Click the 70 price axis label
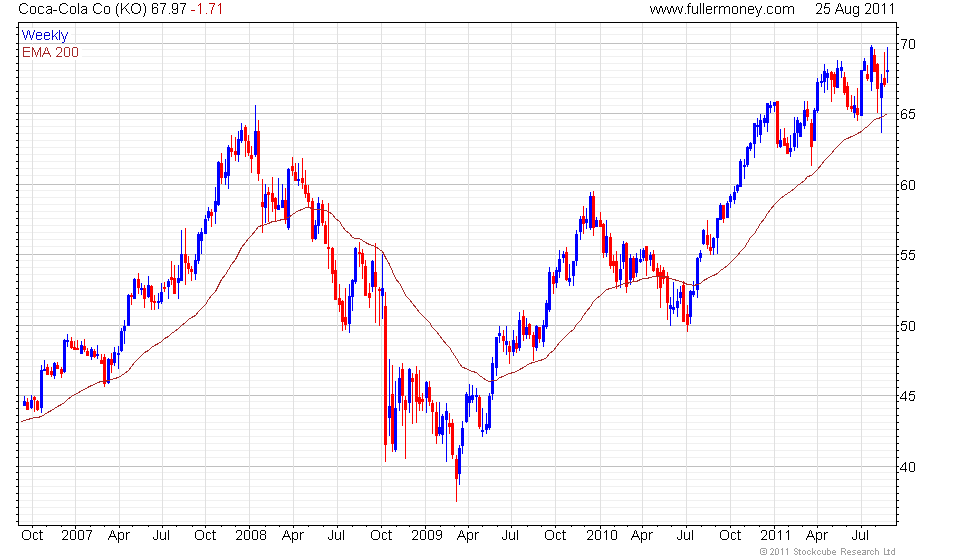Viewport: 980px width, 560px height. click(x=908, y=44)
